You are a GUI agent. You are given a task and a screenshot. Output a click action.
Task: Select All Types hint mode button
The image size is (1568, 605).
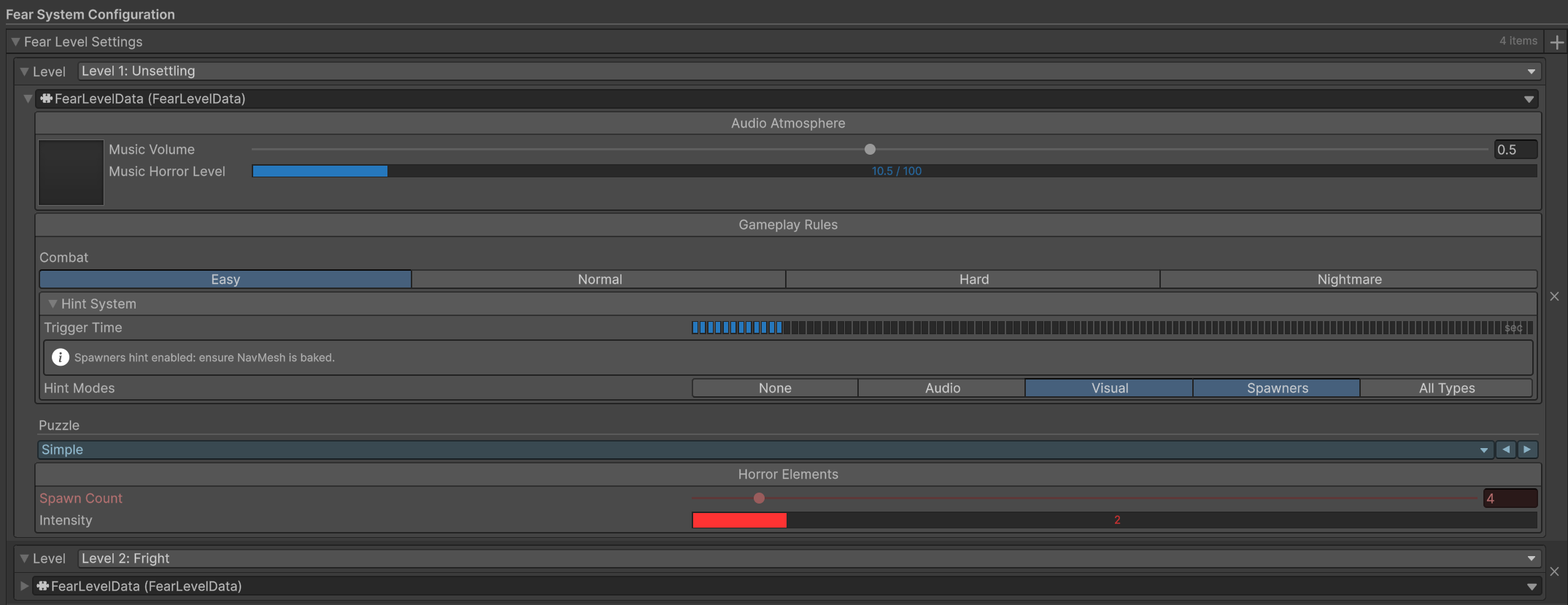(x=1446, y=388)
